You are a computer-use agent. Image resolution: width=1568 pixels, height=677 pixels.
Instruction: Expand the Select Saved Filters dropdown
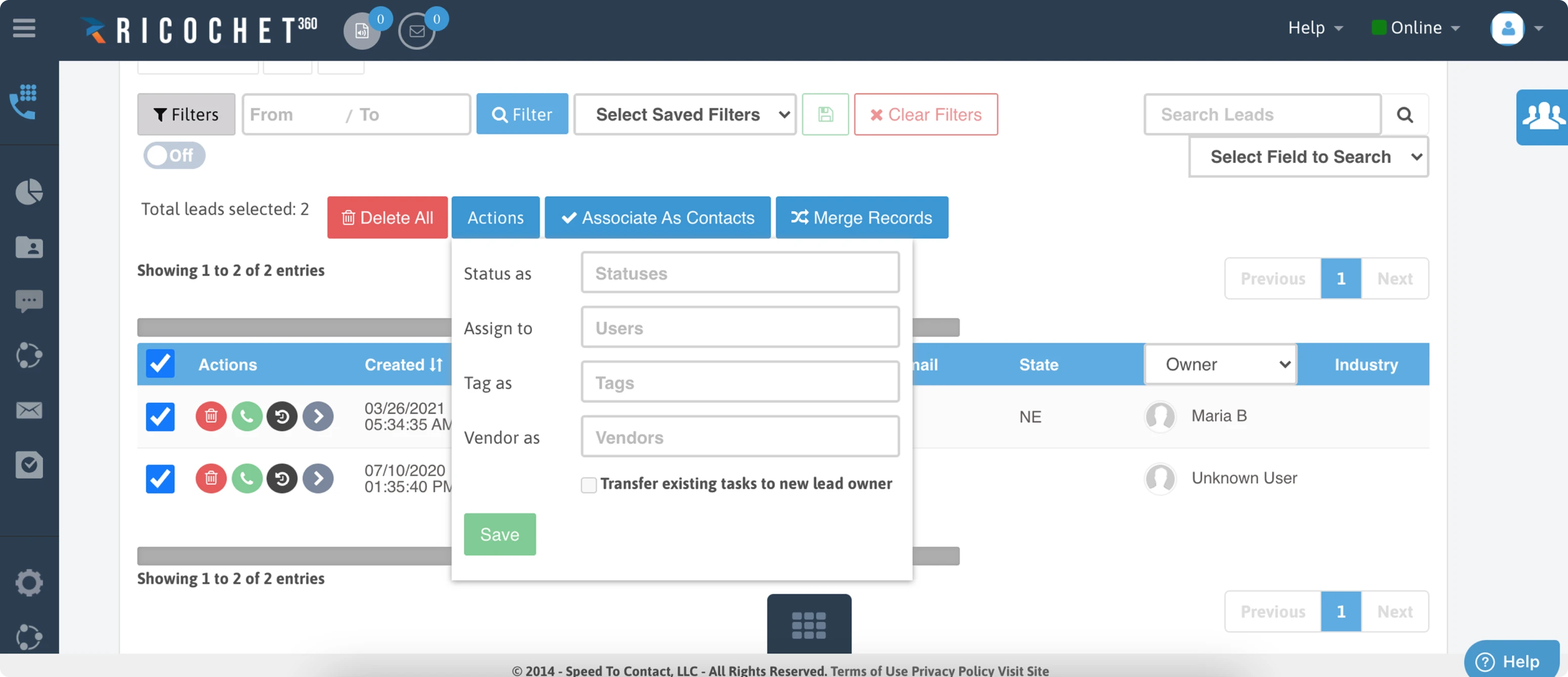tap(685, 114)
